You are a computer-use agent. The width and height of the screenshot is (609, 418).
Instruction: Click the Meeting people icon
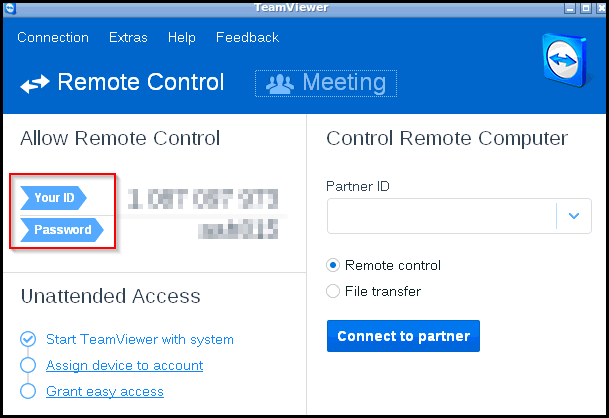(280, 84)
